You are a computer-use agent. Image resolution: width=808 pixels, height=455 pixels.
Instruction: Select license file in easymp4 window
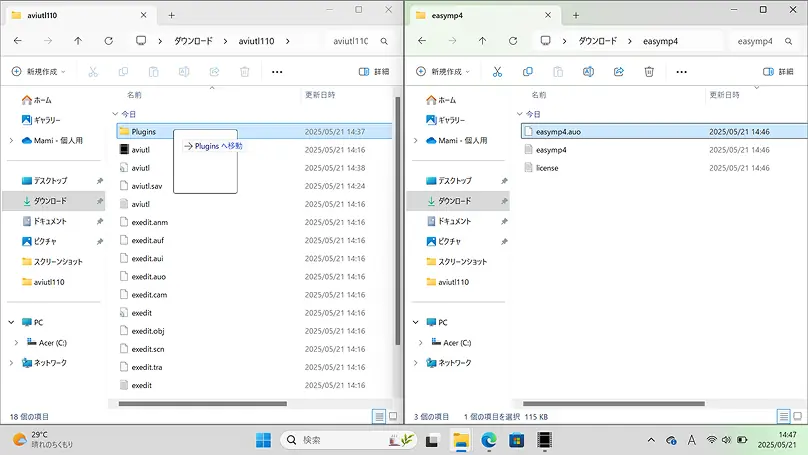(547, 168)
